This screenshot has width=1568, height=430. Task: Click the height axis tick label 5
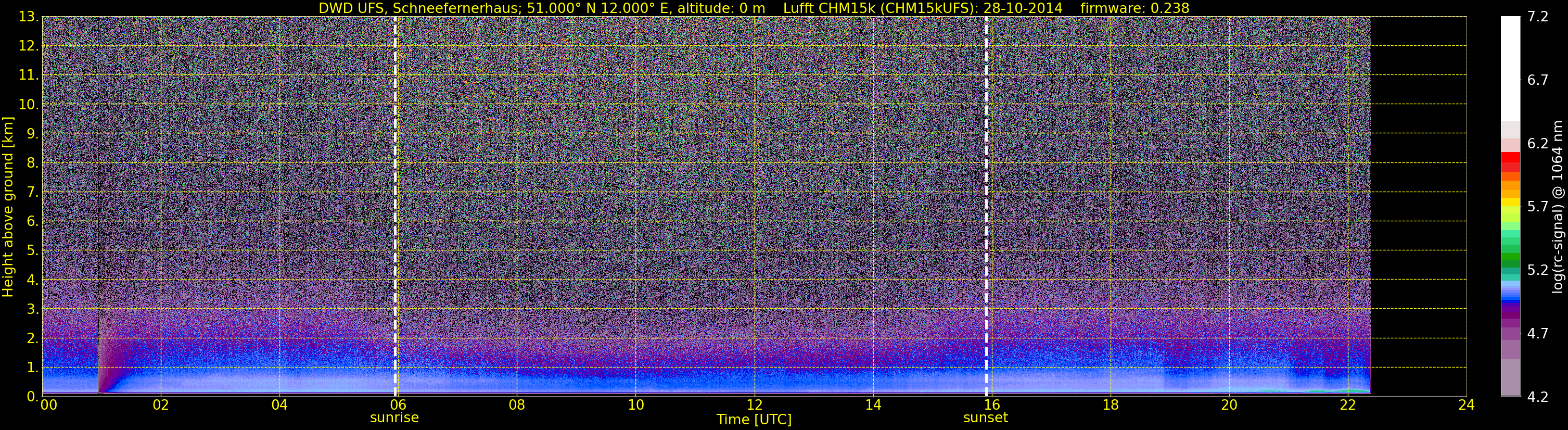33,250
